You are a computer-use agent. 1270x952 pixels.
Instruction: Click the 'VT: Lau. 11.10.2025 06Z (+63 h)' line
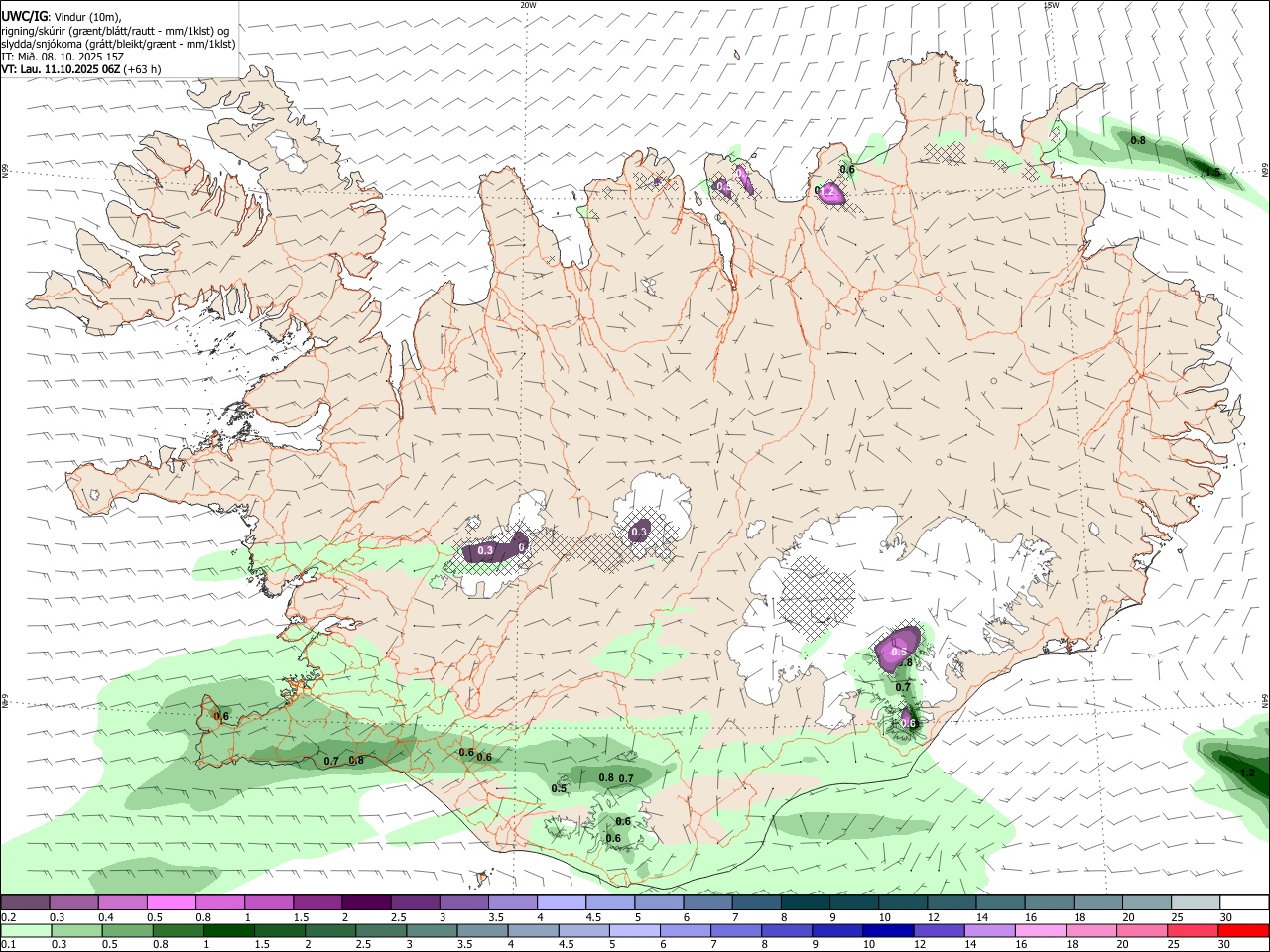click(81, 69)
